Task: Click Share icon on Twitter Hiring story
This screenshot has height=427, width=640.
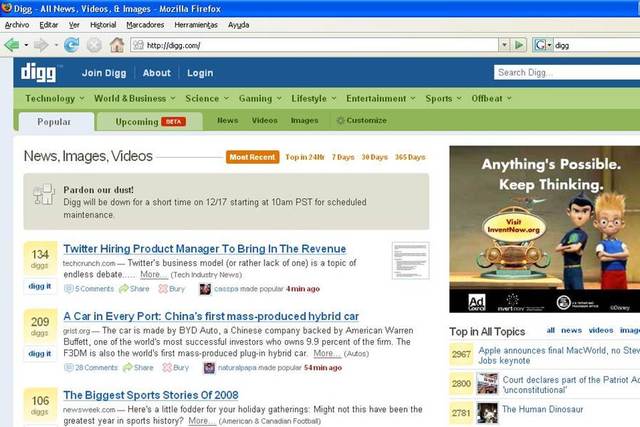Action: coord(123,289)
